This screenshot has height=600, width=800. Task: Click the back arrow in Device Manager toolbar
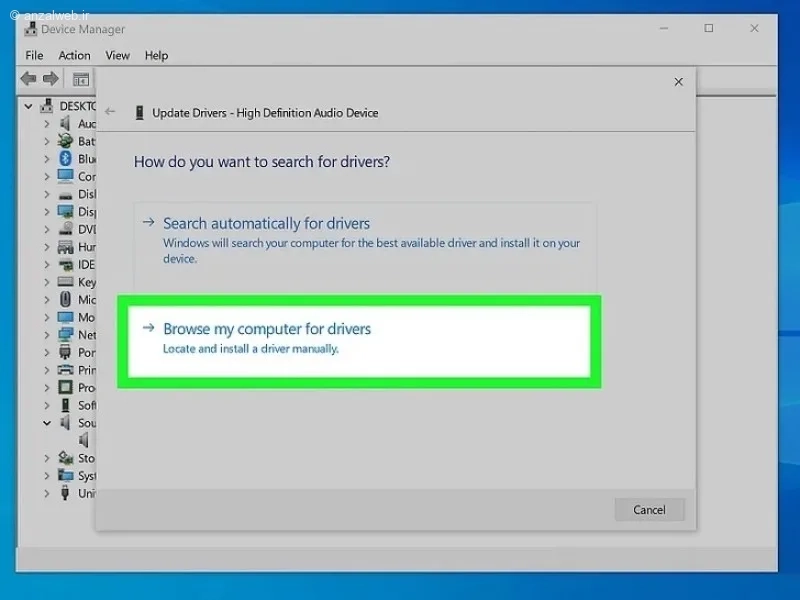pos(29,79)
